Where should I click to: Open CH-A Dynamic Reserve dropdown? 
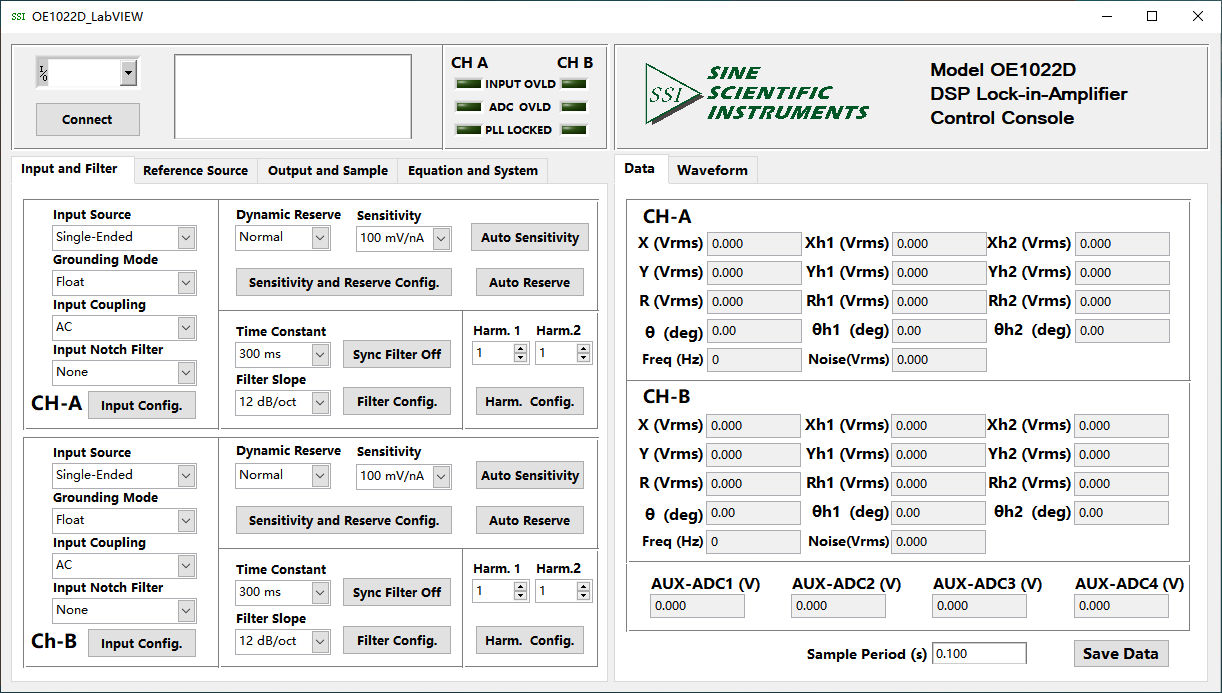click(x=320, y=237)
